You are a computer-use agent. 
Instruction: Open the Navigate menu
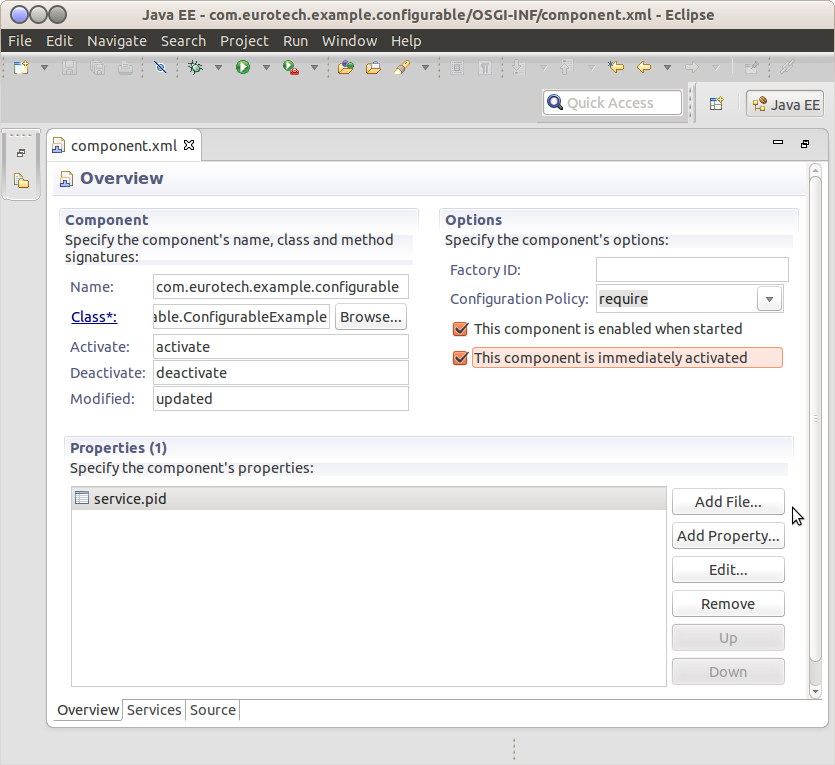pyautogui.click(x=117, y=41)
